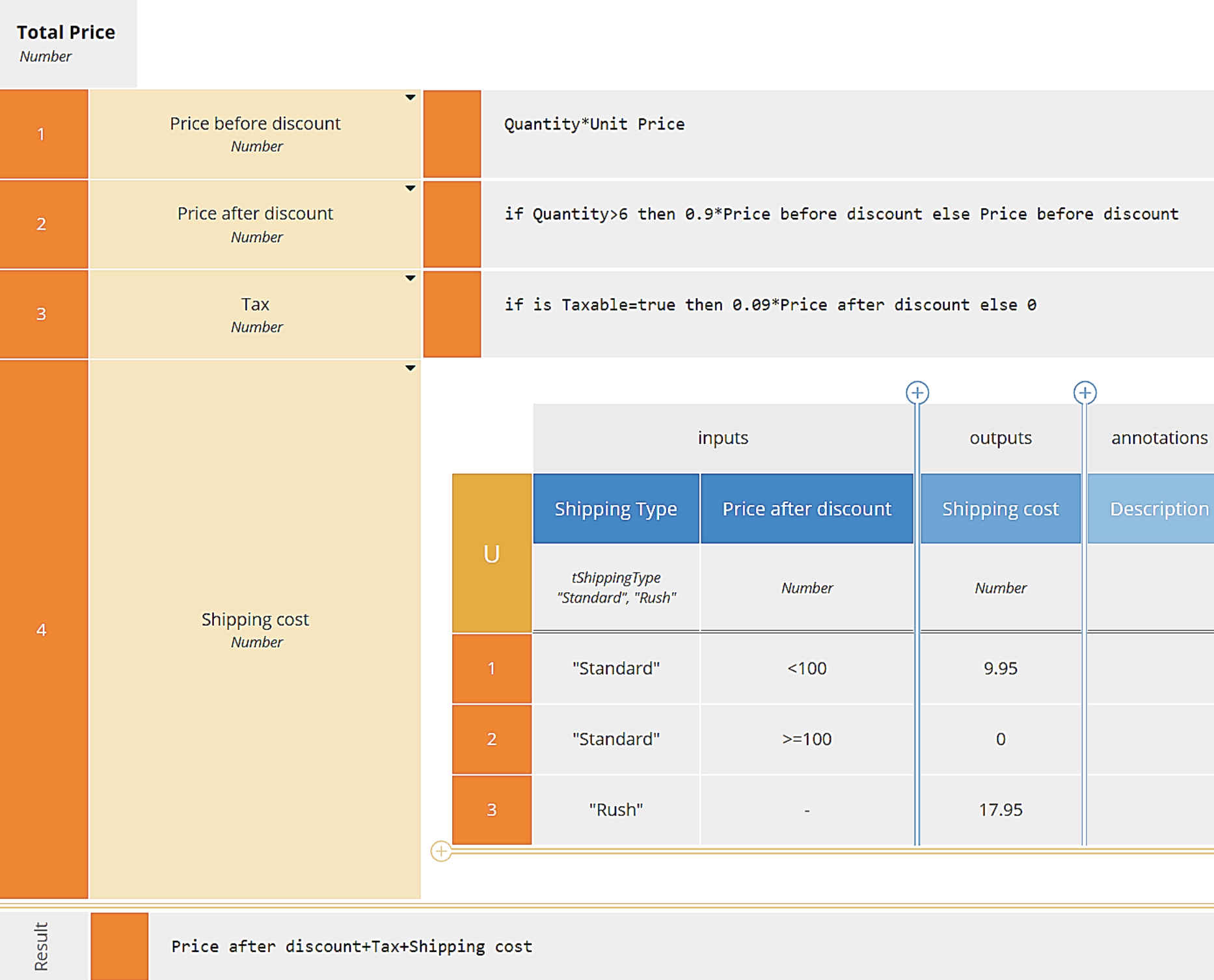Image resolution: width=1214 pixels, height=980 pixels.
Task: Click the plus icon between inputs and outputs
Action: pos(917,392)
